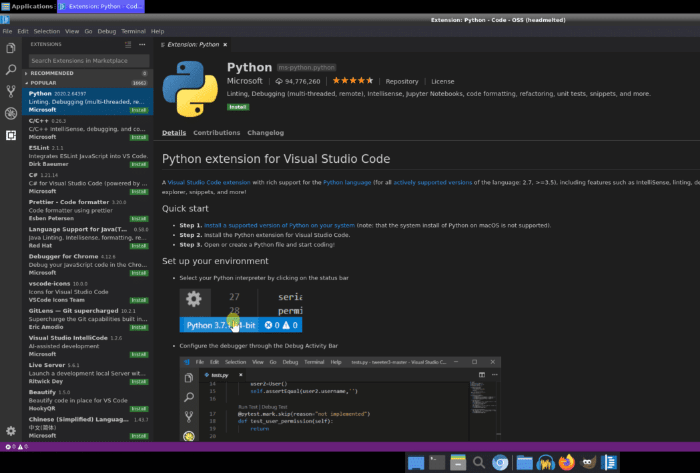Click the errors and warnings status indicator
This screenshot has width=700, height=473.
pos(17,447)
